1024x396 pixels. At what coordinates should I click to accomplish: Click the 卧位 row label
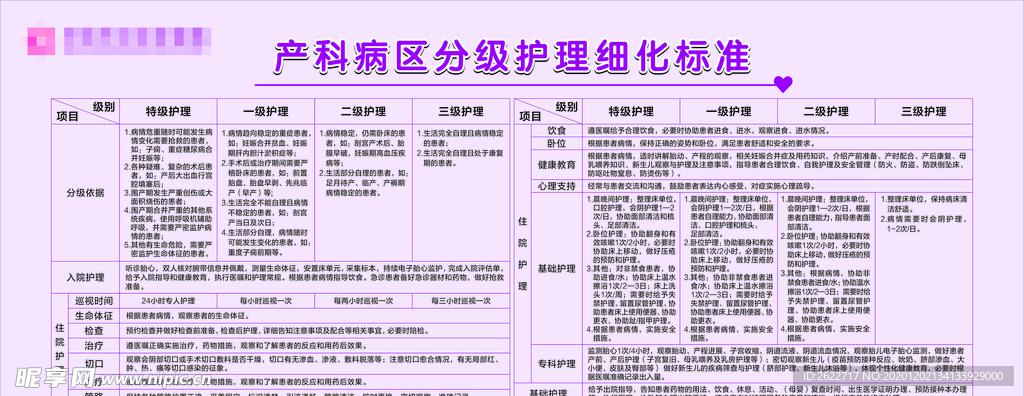click(x=556, y=143)
